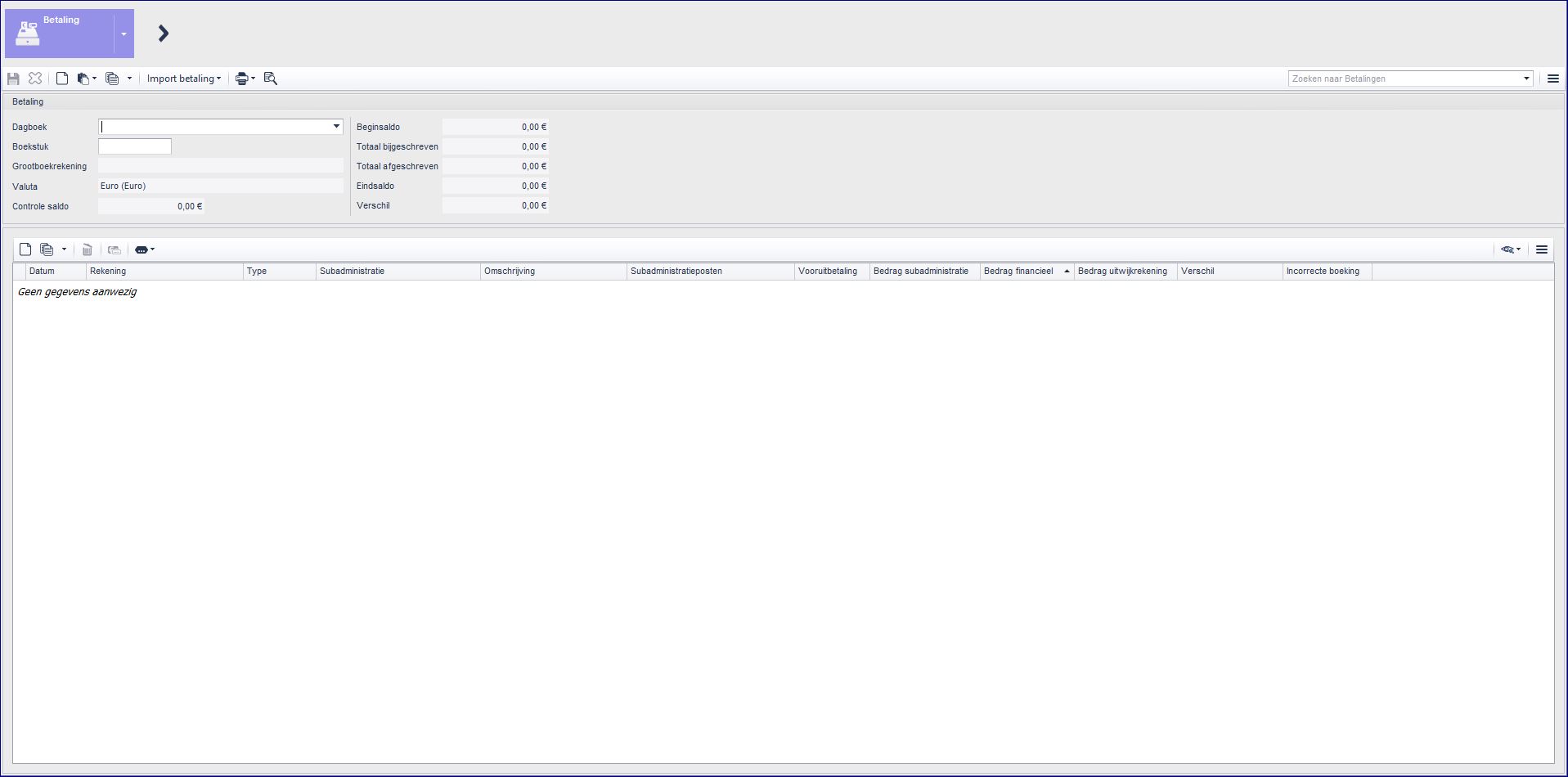The image size is (1568, 777).
Task: Click the Betaling cash register icon
Action: (28, 34)
